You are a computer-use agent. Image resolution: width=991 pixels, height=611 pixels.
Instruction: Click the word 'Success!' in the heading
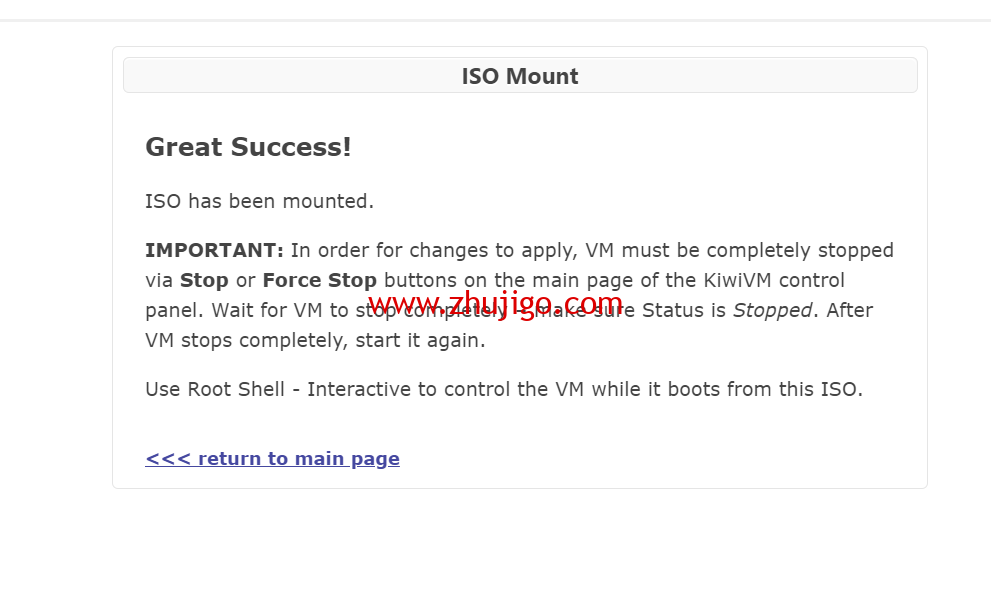291,147
